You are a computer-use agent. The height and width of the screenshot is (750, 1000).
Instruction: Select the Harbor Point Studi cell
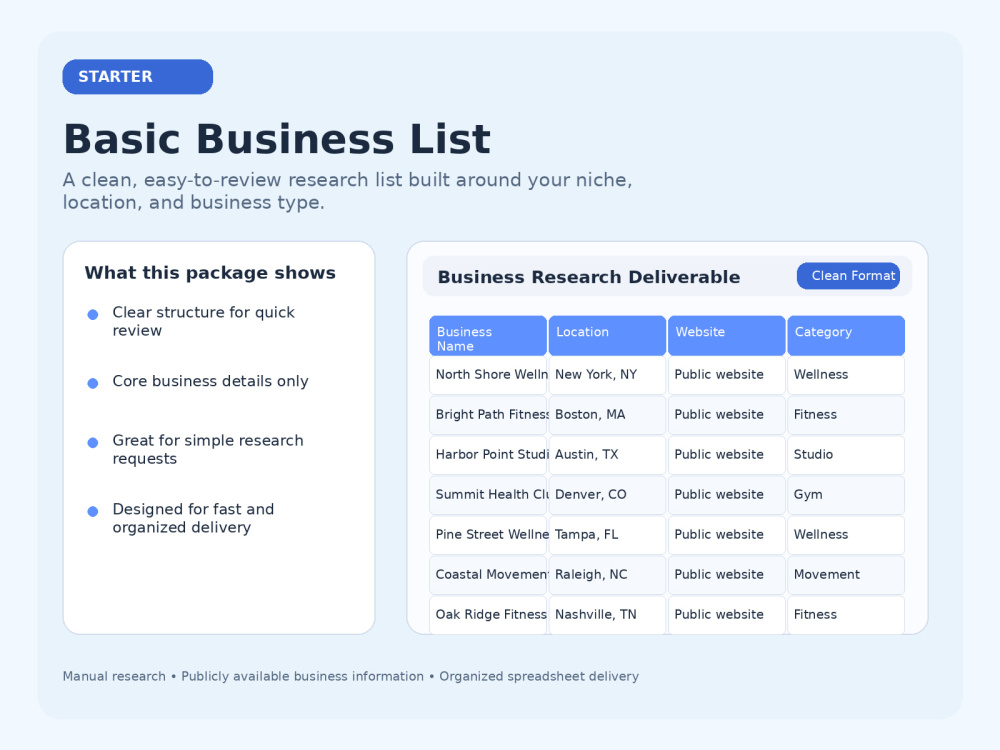(488, 455)
